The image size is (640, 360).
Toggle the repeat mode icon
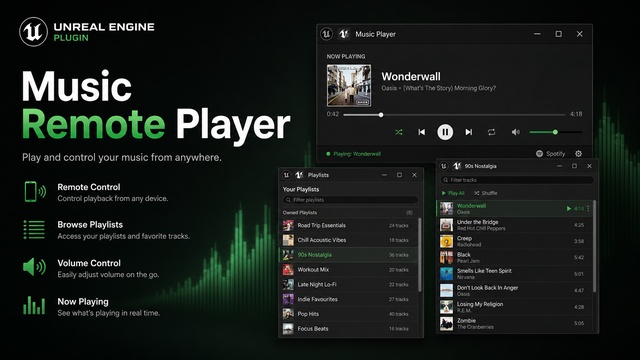(491, 132)
